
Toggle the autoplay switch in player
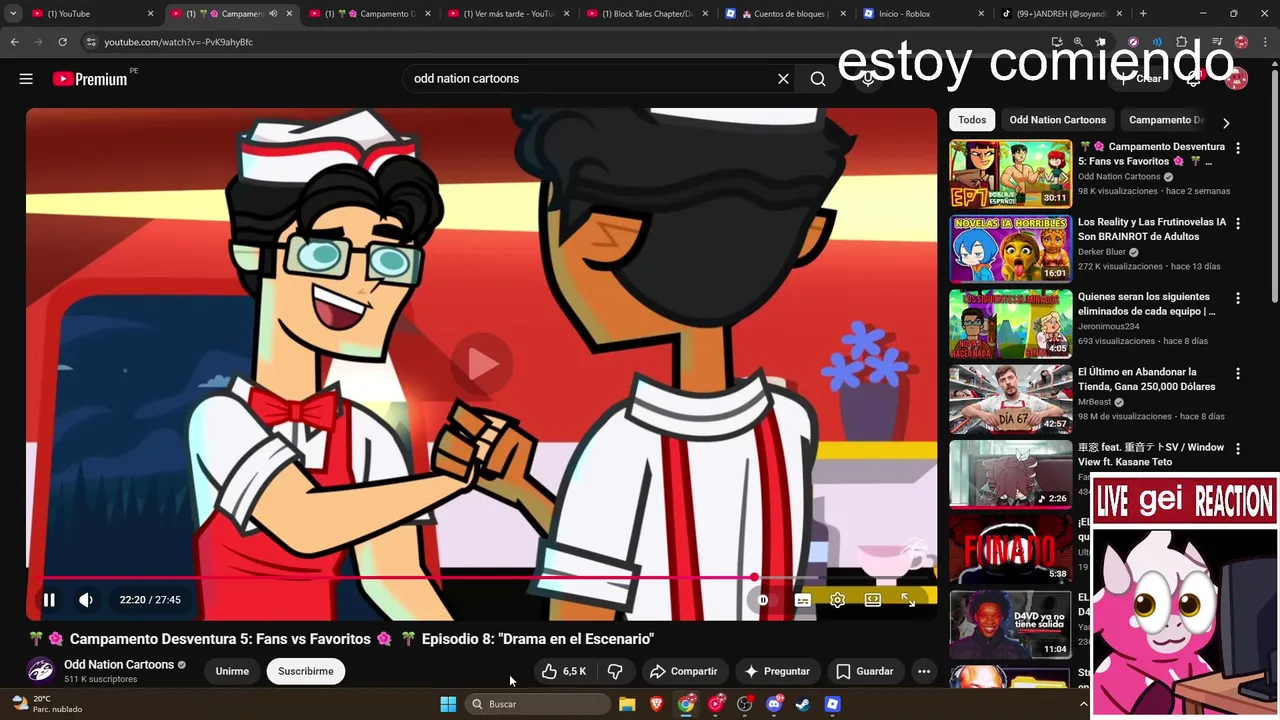763,600
